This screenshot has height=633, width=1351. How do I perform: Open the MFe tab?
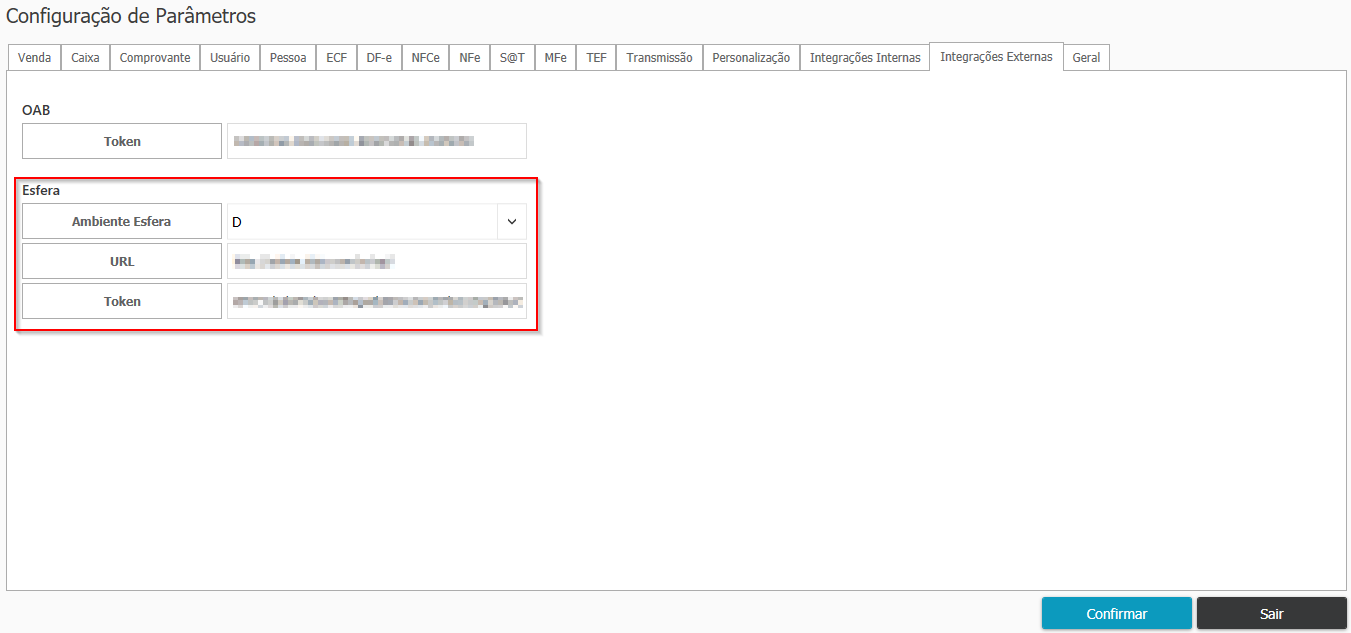click(556, 58)
